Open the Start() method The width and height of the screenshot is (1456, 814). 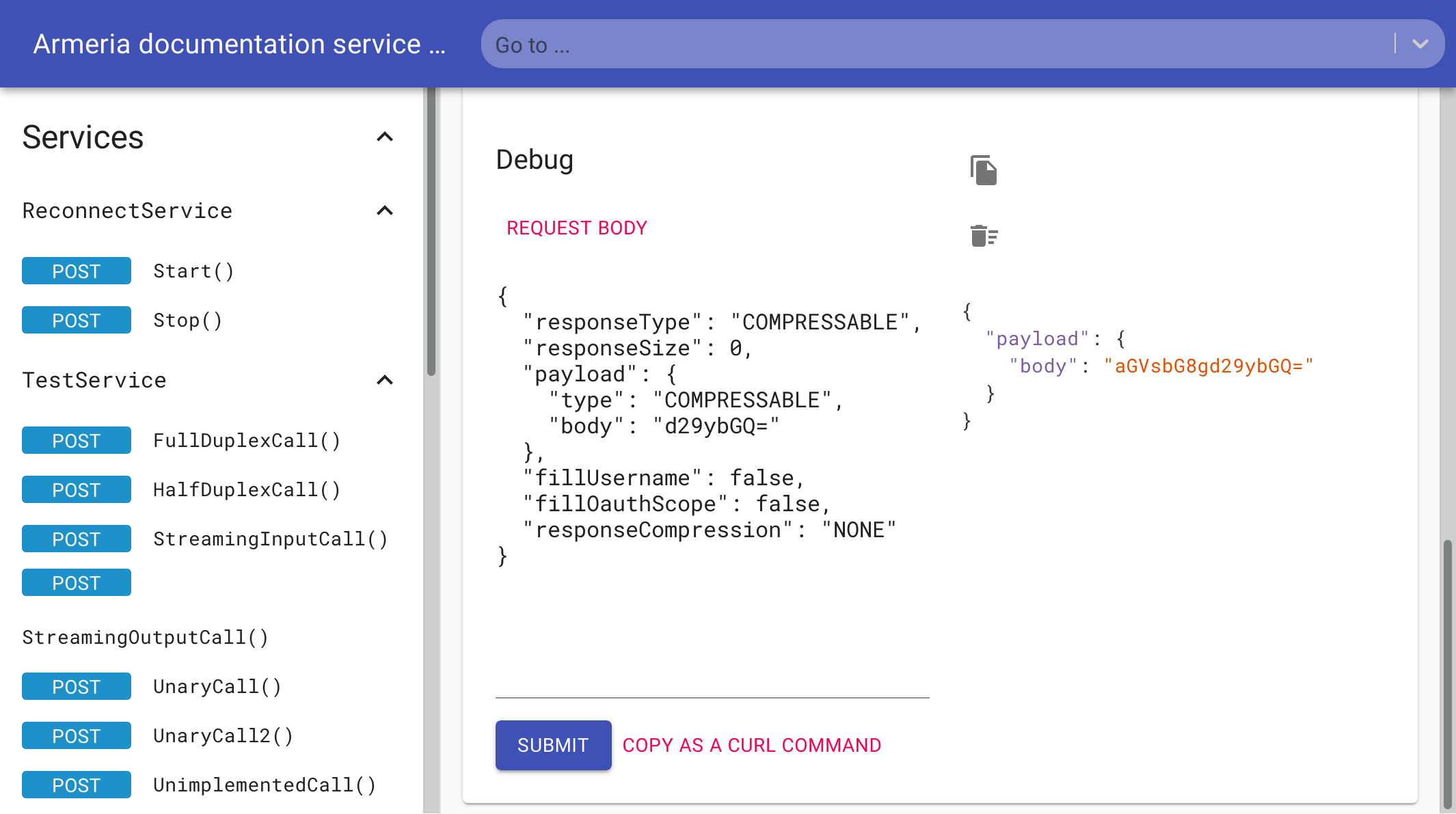(193, 271)
